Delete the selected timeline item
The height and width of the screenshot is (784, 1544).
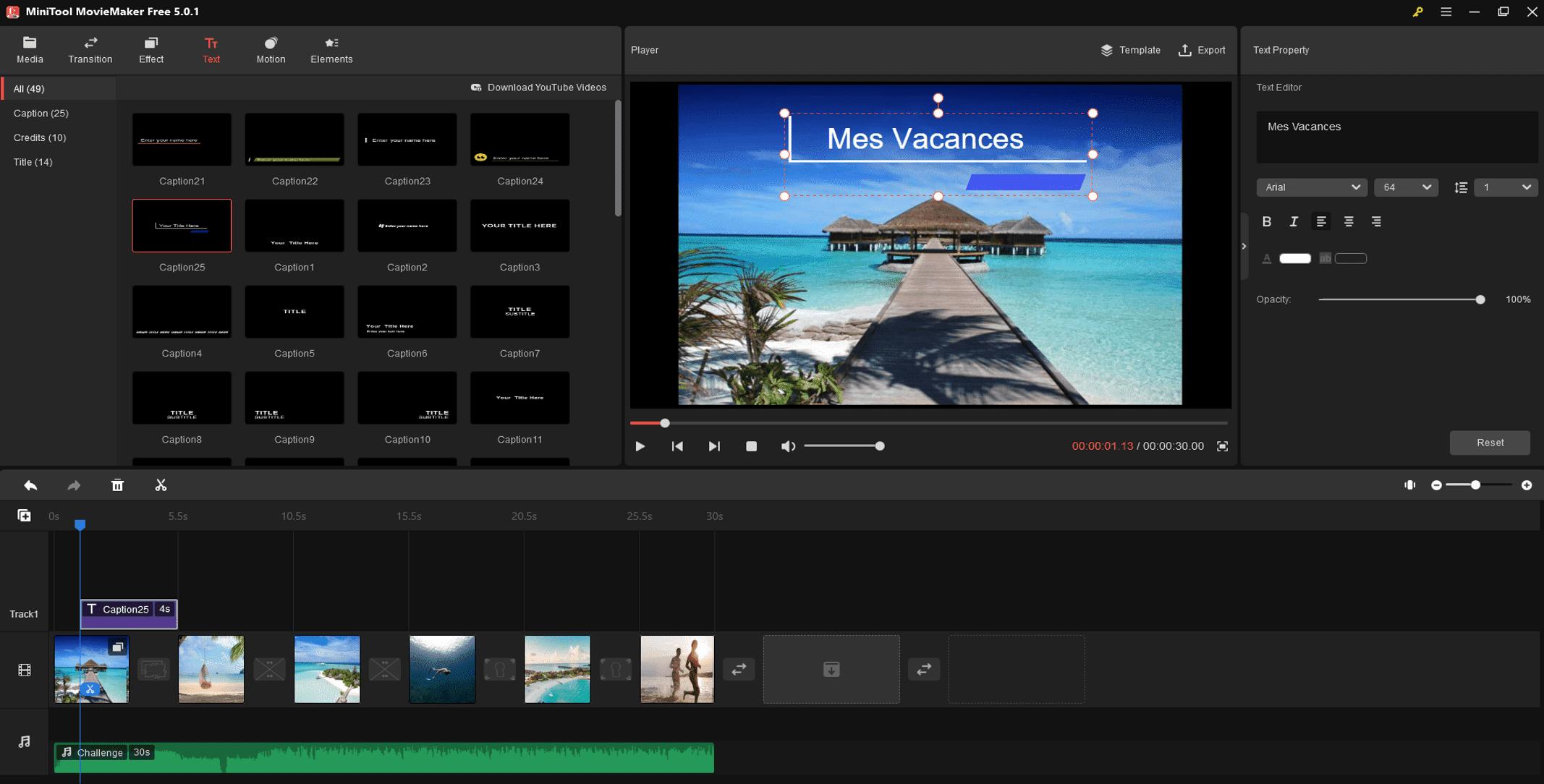pos(117,485)
